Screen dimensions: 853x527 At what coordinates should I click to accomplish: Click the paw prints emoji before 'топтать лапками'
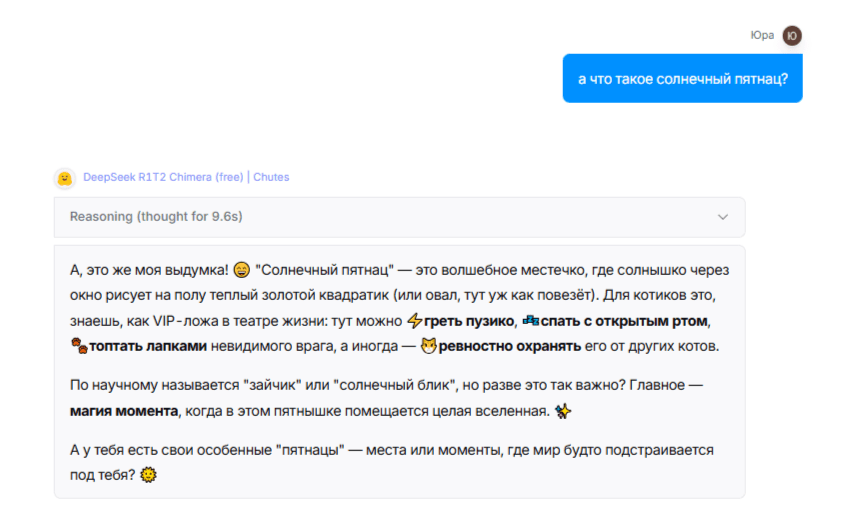[x=79, y=346]
